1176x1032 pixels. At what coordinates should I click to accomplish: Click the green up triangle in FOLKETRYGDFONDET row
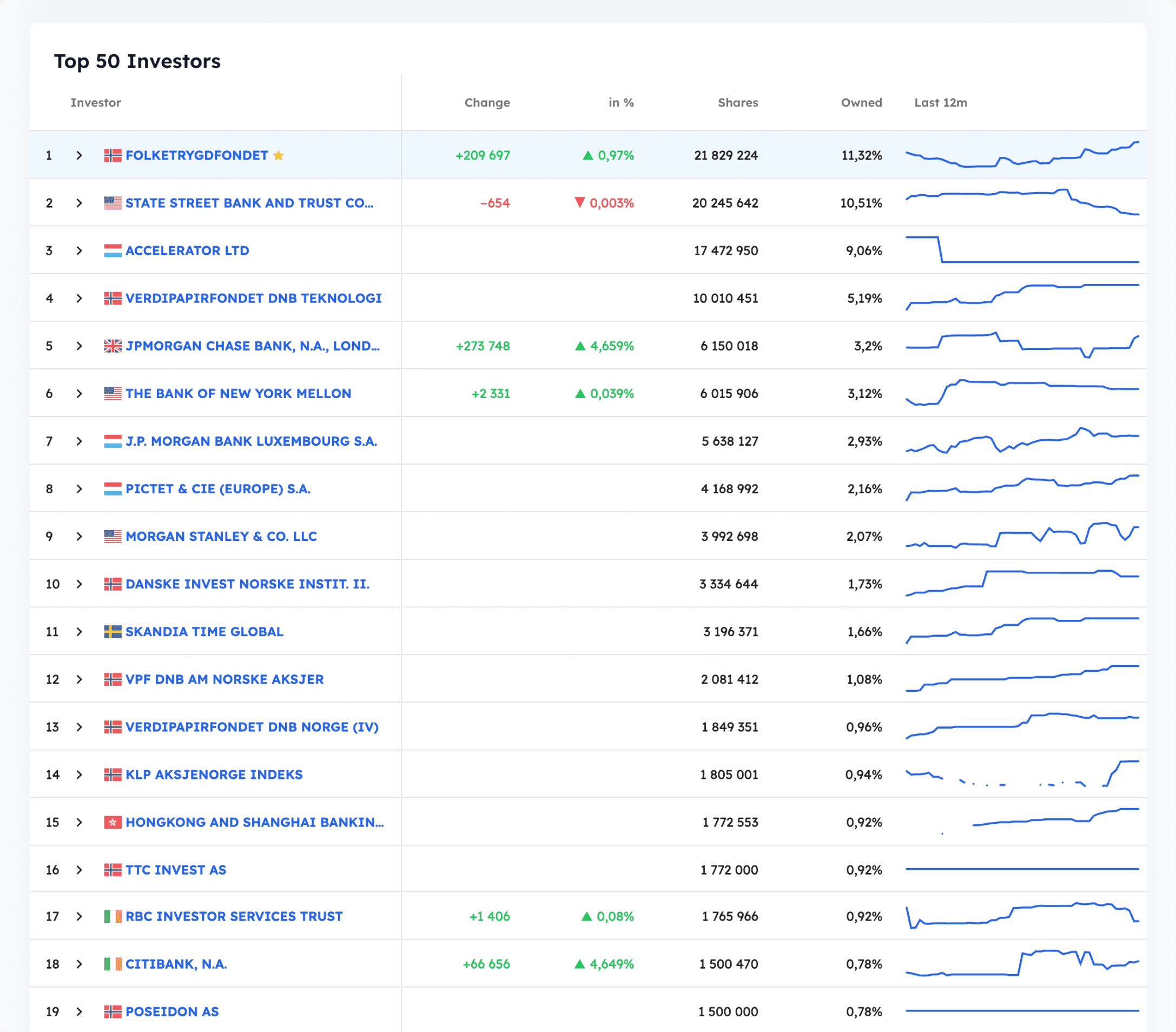(x=588, y=155)
